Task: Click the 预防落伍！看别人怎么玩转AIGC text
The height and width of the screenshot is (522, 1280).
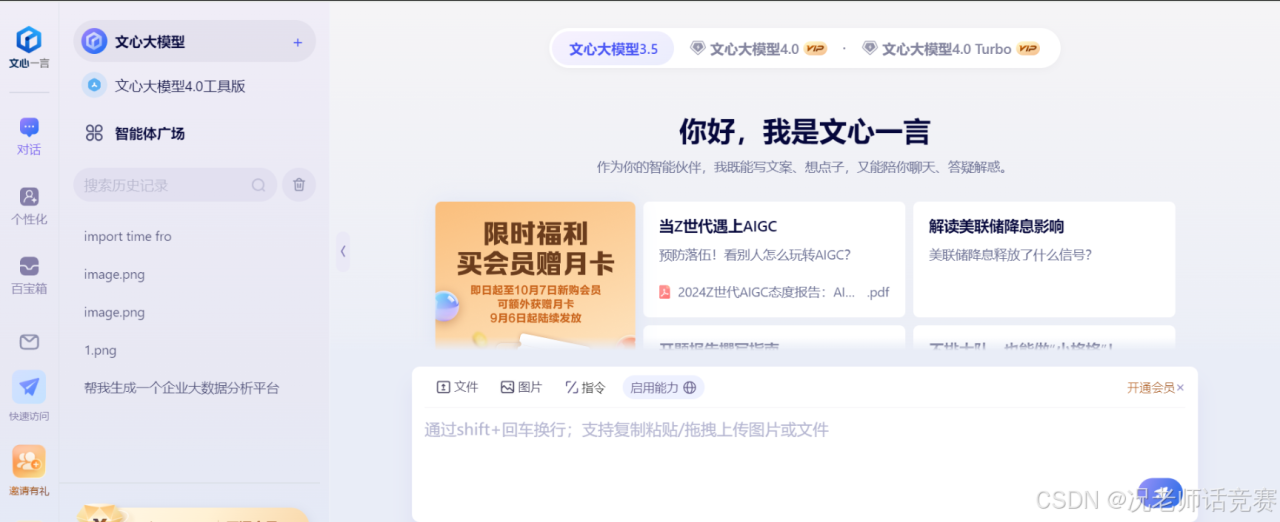Action: tap(755, 255)
